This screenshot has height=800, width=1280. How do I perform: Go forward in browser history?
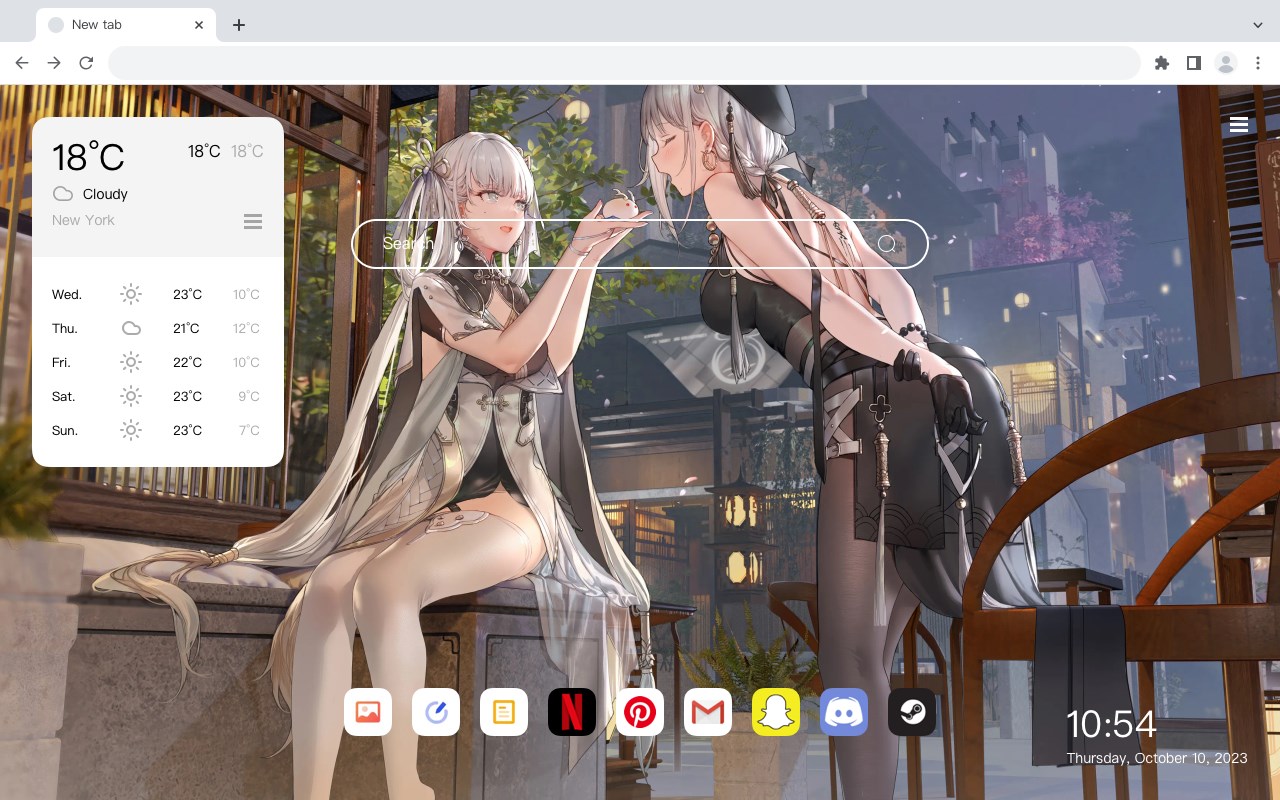click(54, 63)
